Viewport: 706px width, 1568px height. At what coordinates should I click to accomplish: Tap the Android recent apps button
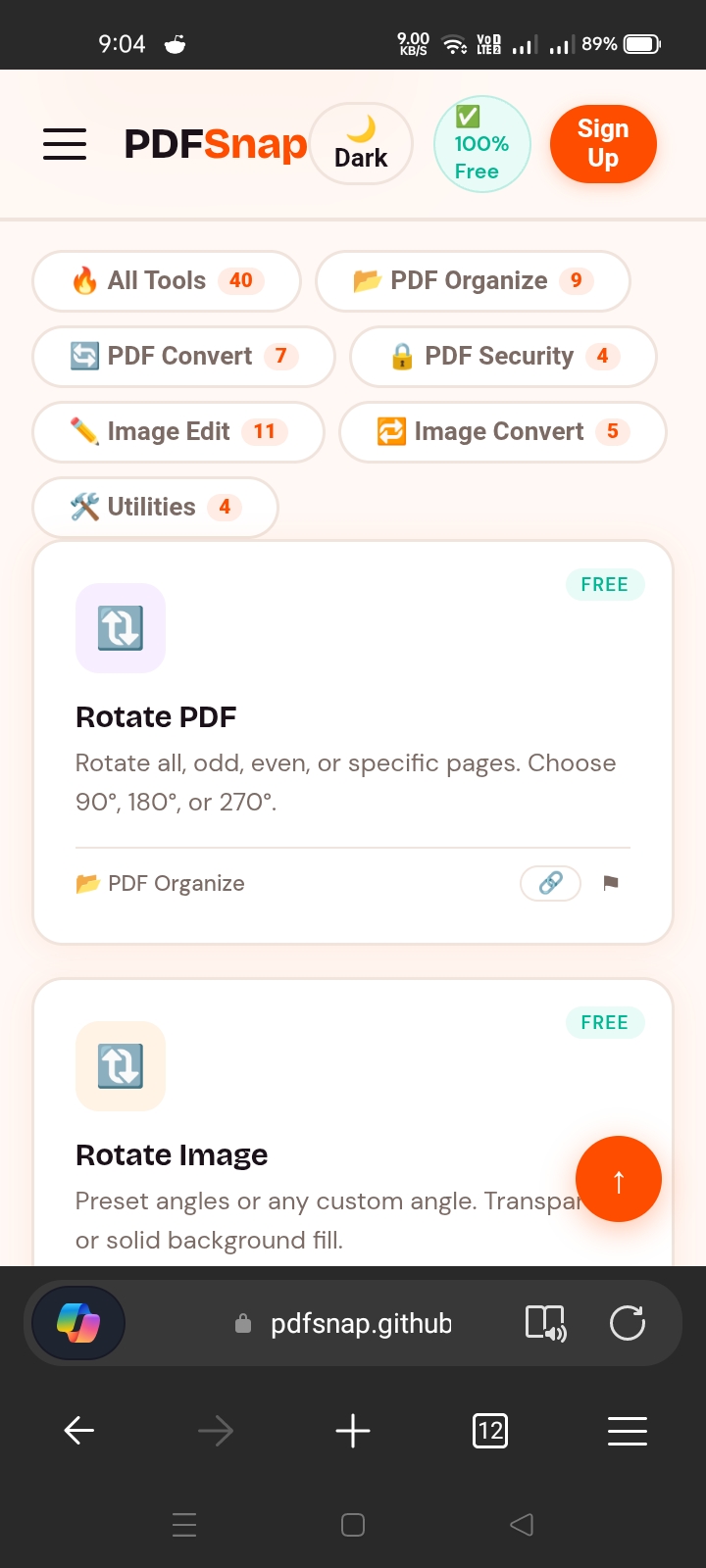click(184, 1525)
